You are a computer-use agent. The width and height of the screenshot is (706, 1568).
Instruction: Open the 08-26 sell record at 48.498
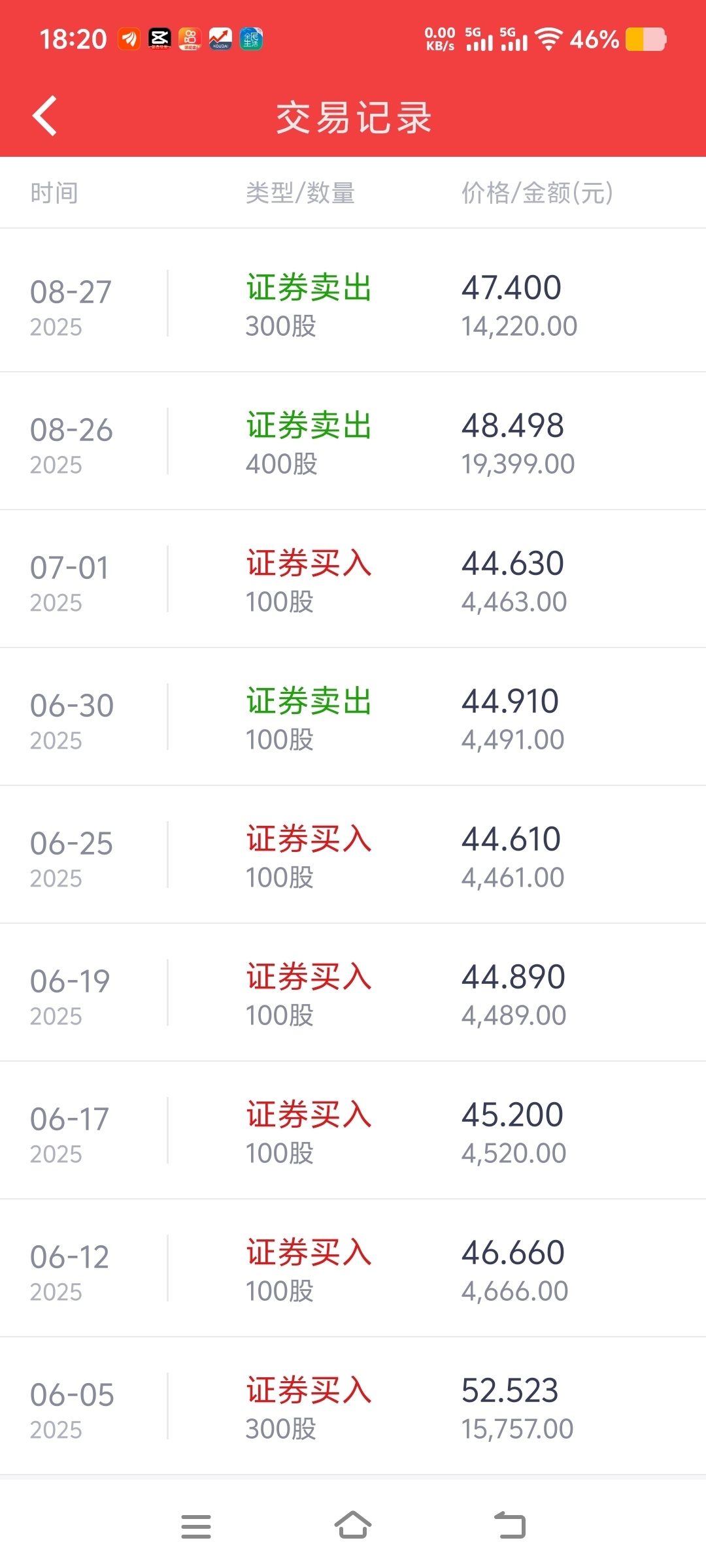(353, 441)
